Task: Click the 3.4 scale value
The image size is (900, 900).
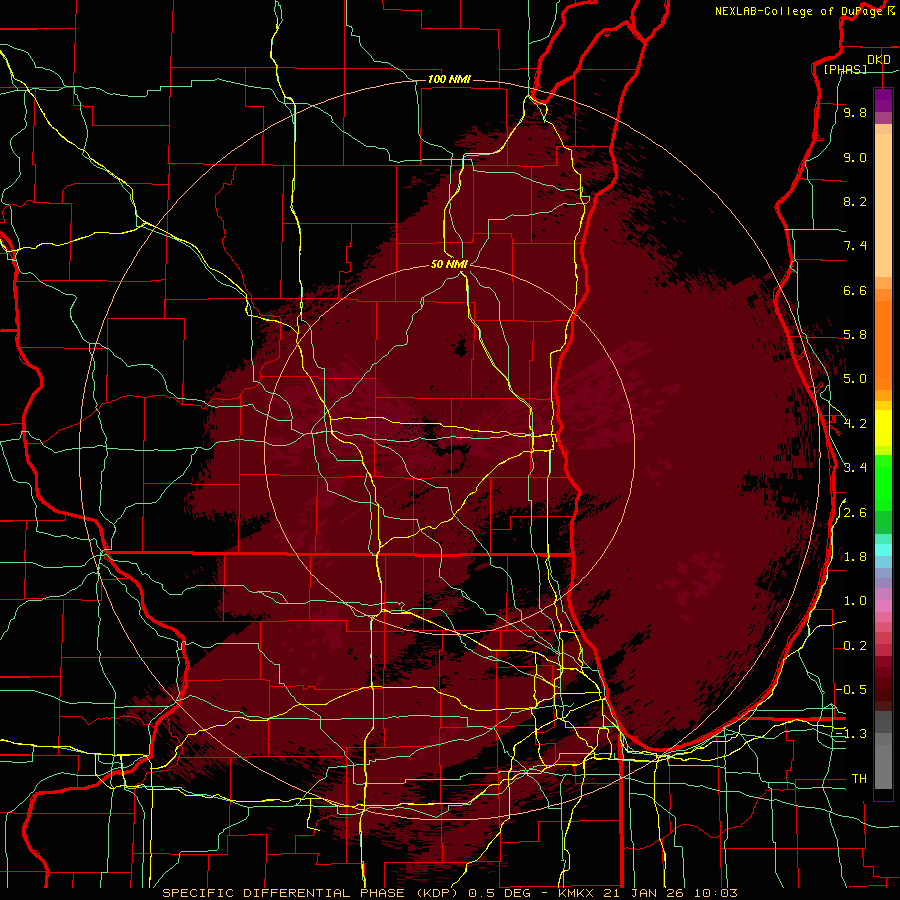Action: tap(855, 468)
